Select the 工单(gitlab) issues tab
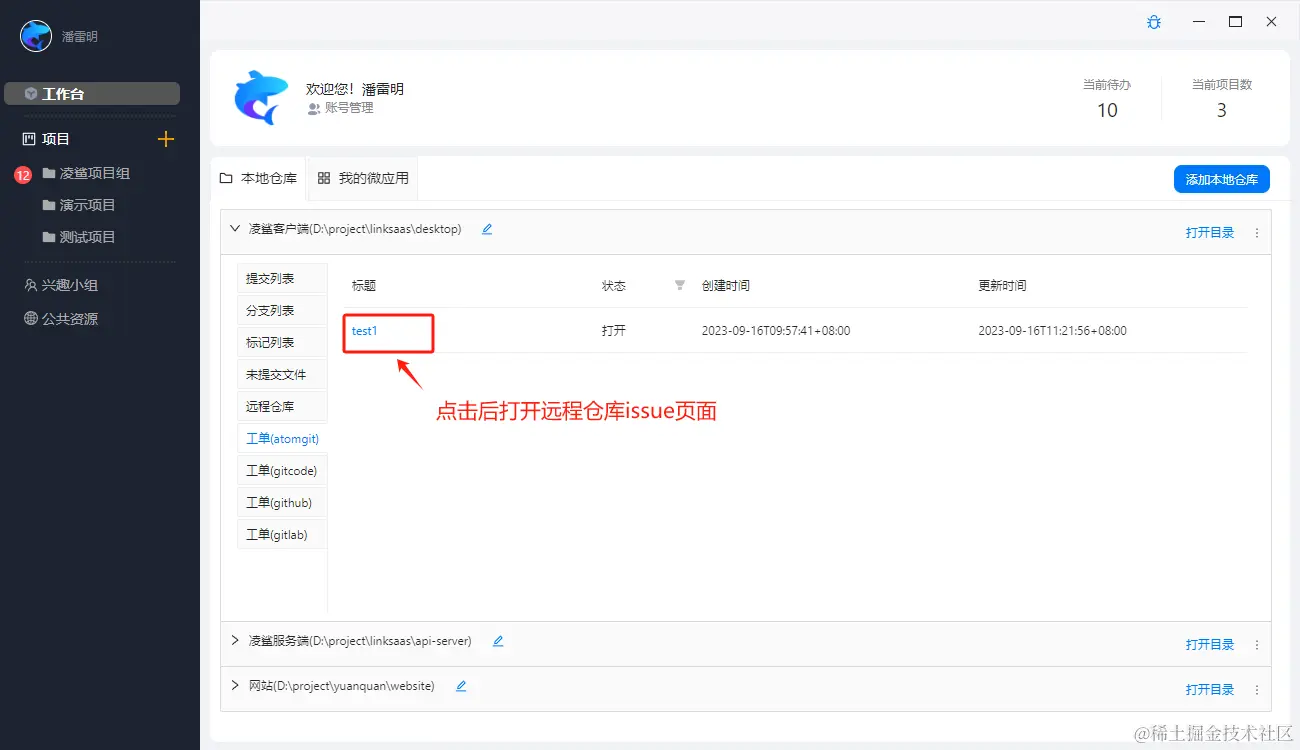 tap(281, 535)
